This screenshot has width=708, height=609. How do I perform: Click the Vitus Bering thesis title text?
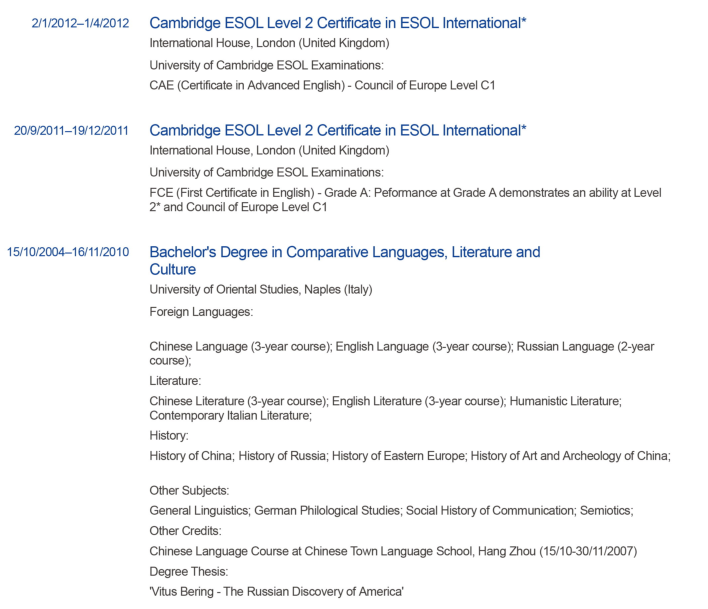(276, 592)
